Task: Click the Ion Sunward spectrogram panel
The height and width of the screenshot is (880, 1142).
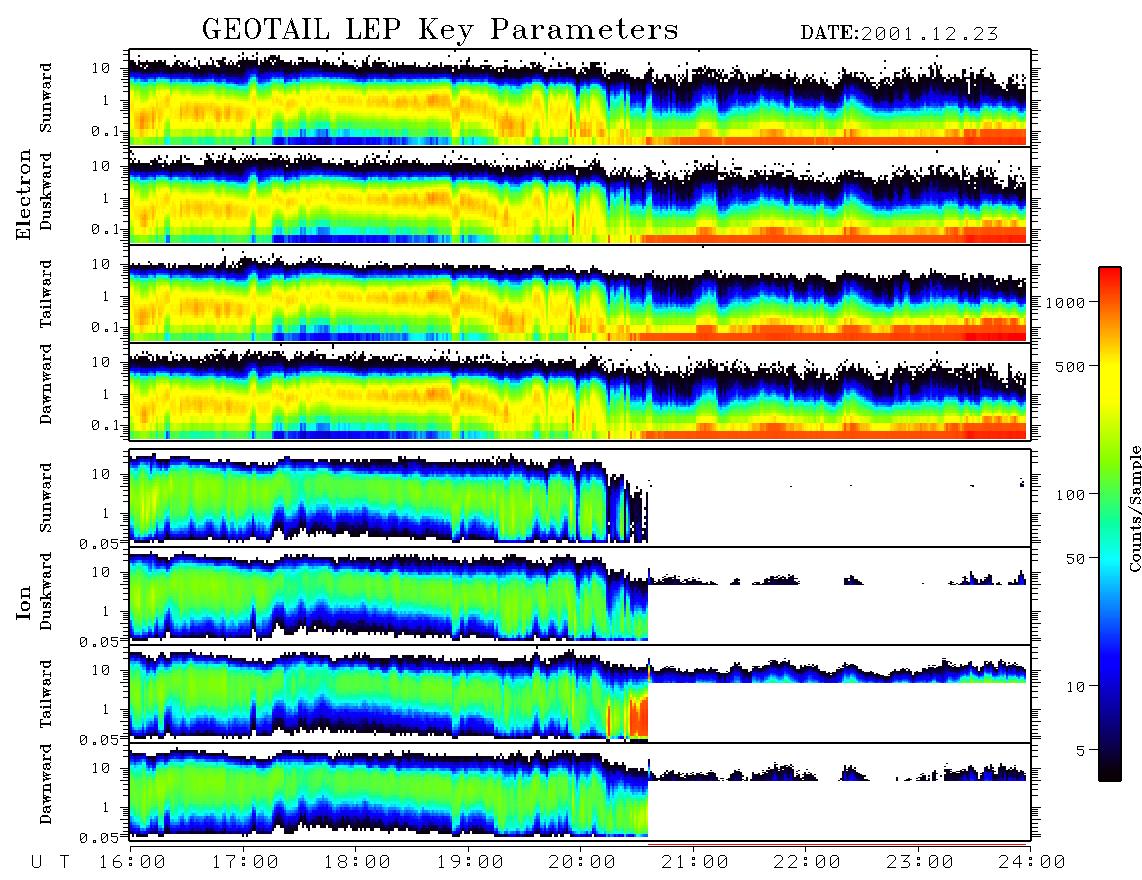Action: pyautogui.click(x=580, y=498)
